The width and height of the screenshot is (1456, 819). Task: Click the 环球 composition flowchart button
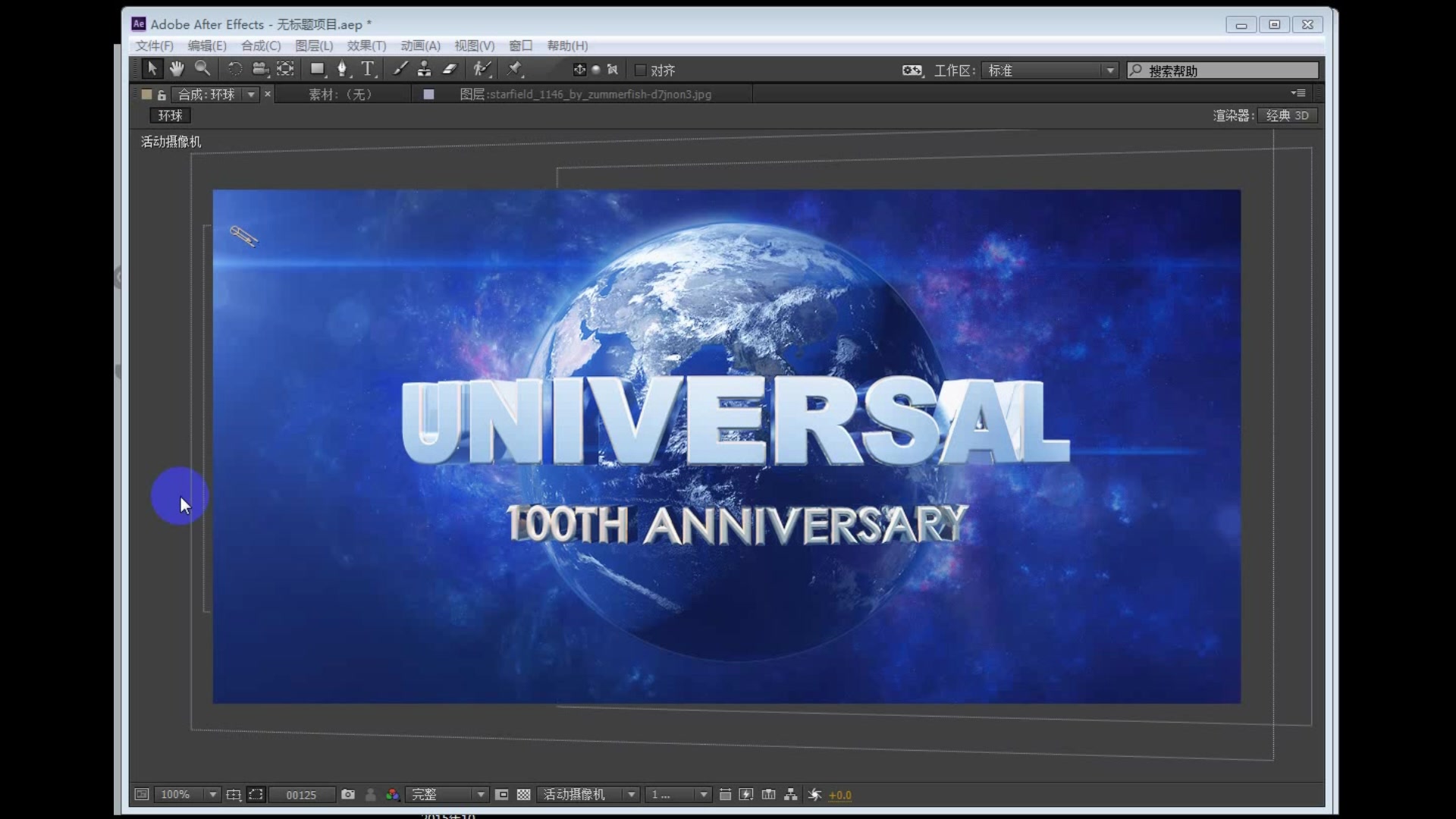171,115
